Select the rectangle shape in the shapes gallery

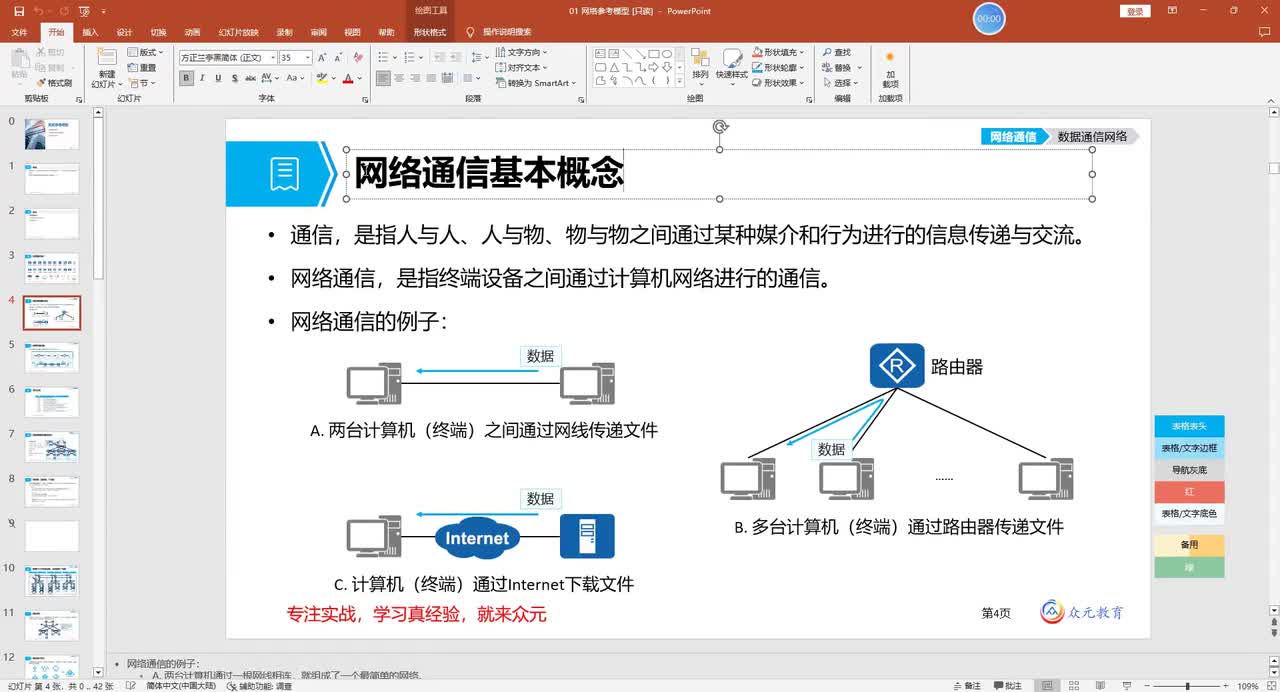coord(654,54)
